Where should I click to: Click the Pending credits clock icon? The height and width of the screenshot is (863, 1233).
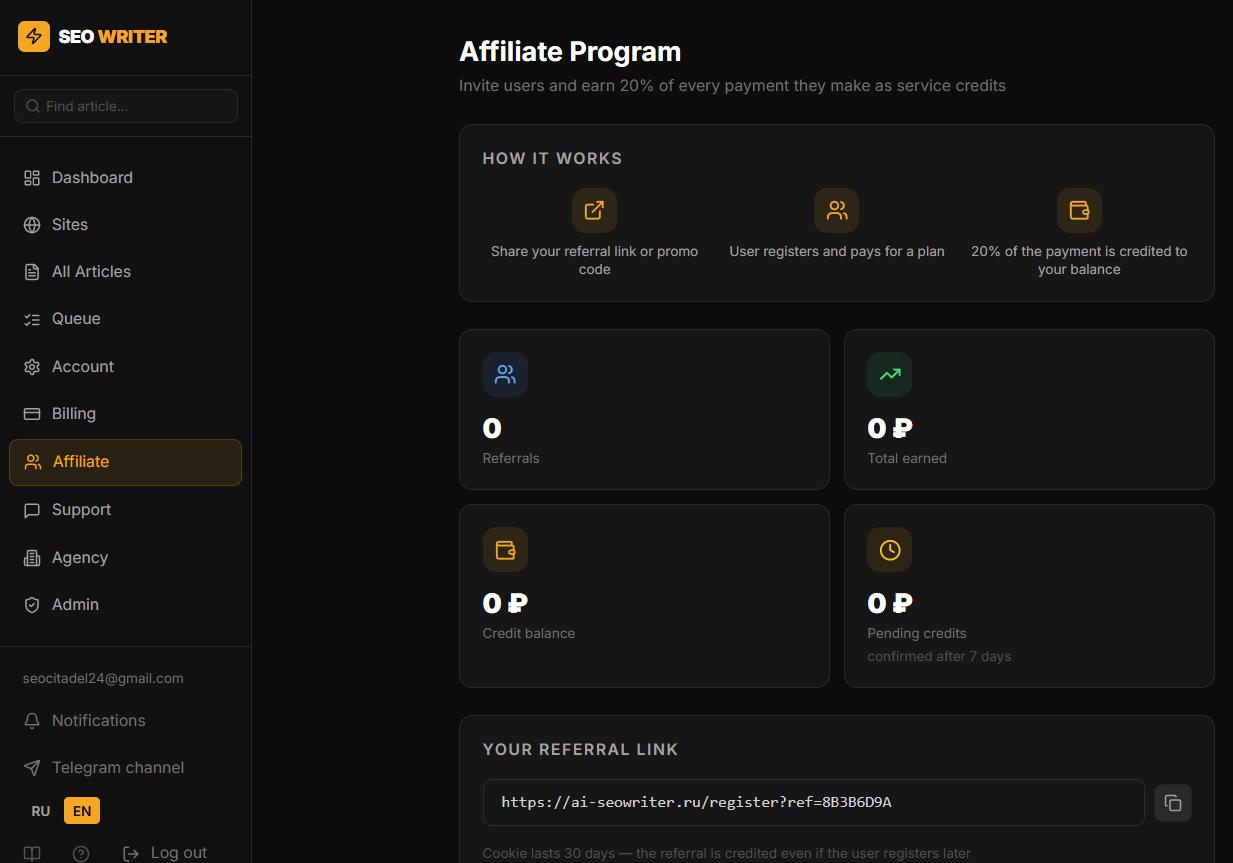(x=890, y=549)
